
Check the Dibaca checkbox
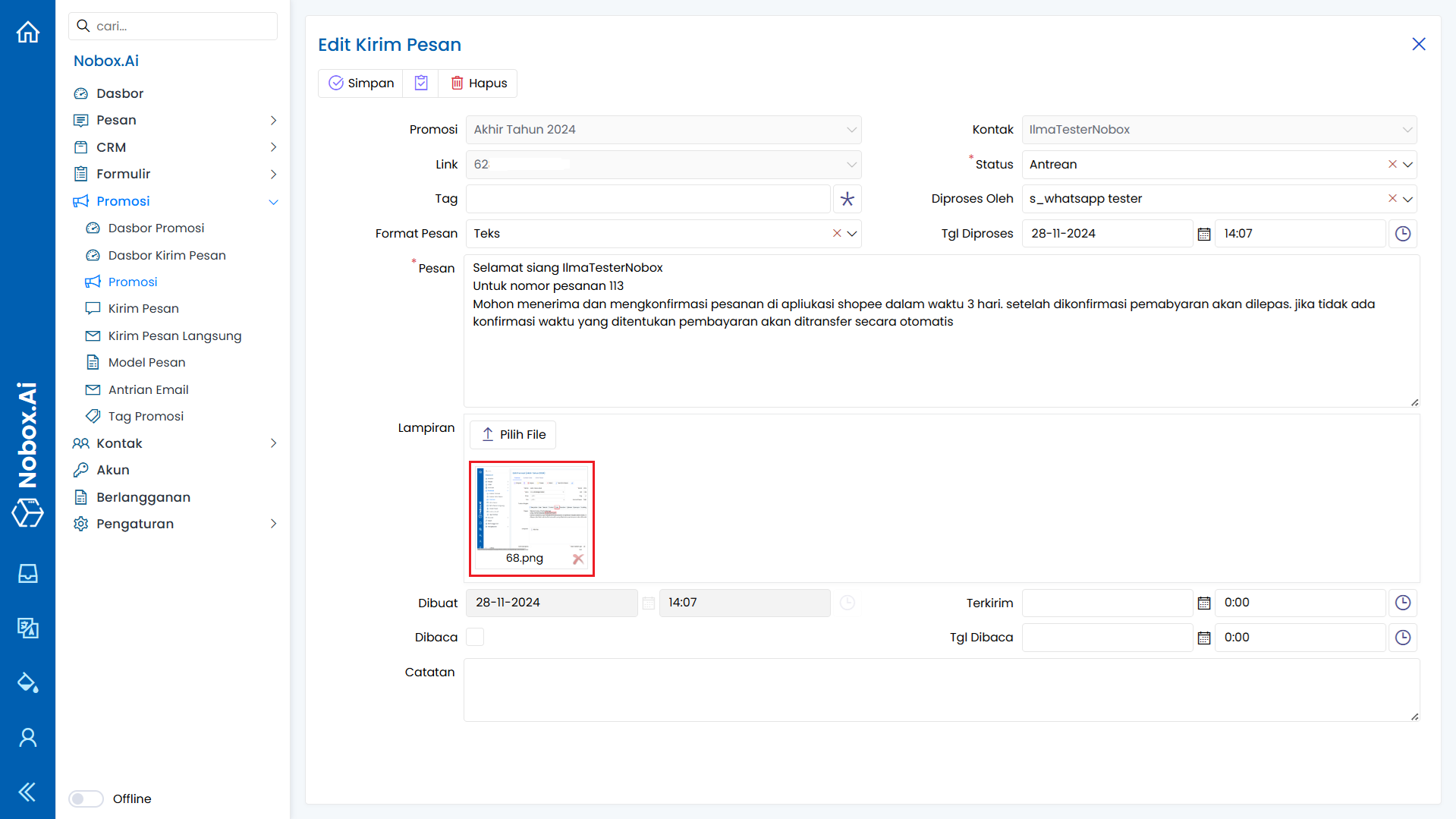point(475,638)
